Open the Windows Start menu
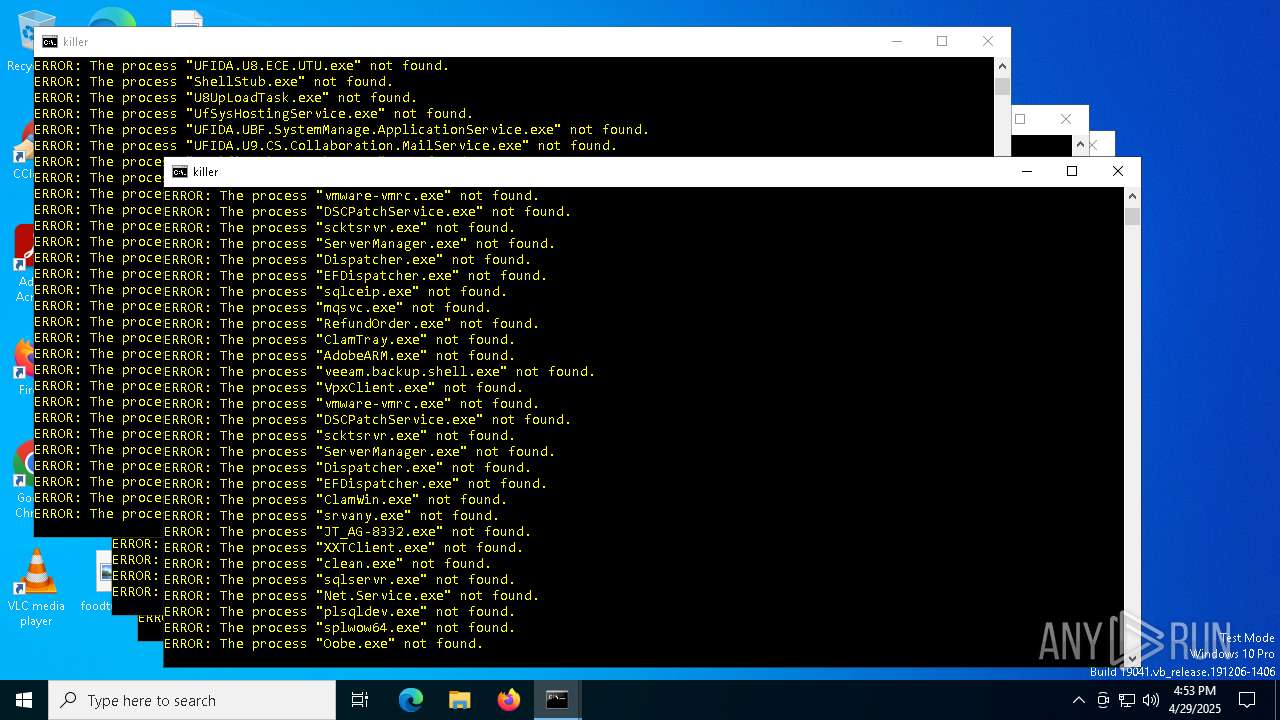The image size is (1280, 720). [x=24, y=700]
